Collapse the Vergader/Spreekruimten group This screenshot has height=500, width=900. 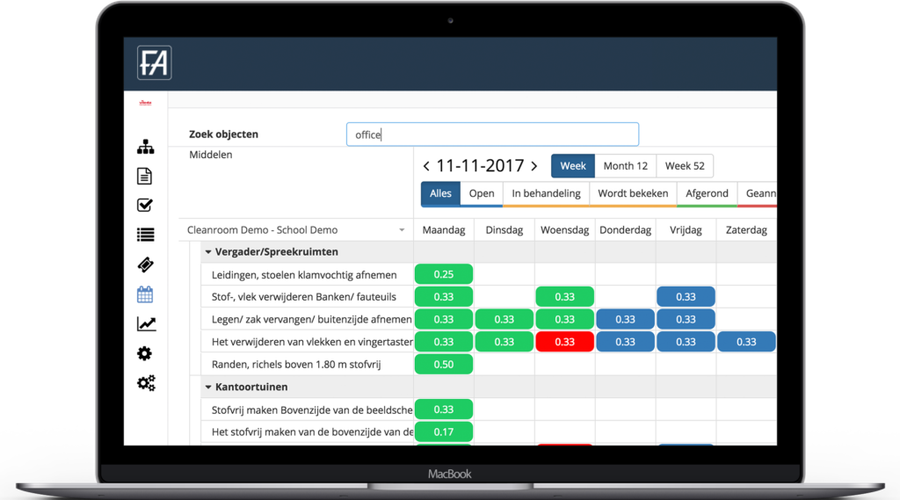point(208,252)
